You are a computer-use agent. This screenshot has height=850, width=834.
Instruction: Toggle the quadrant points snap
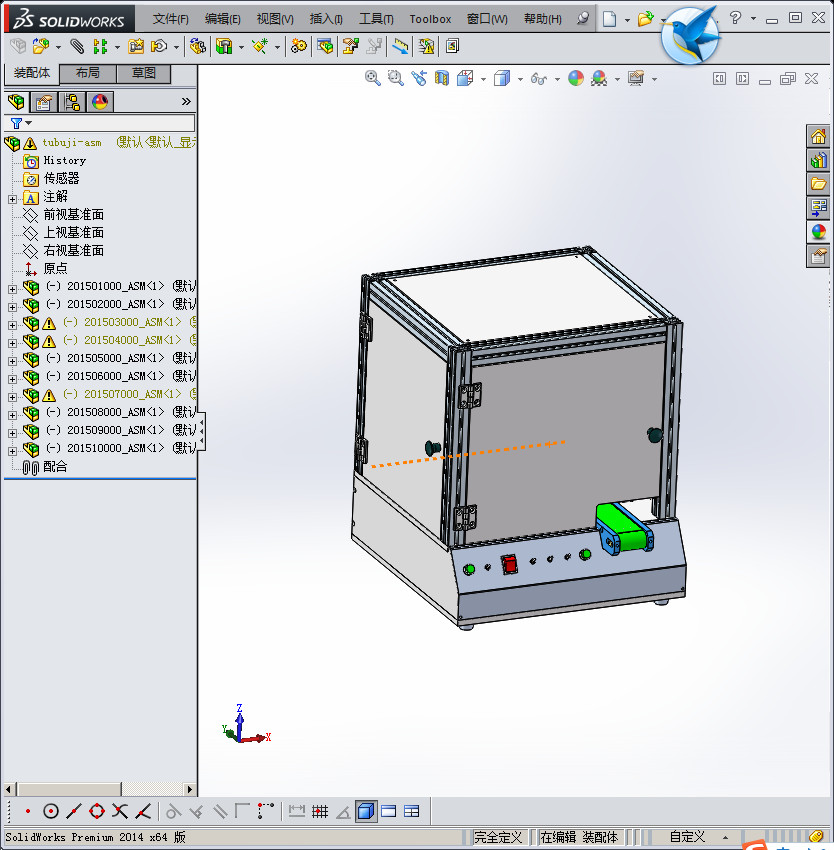[x=97, y=812]
